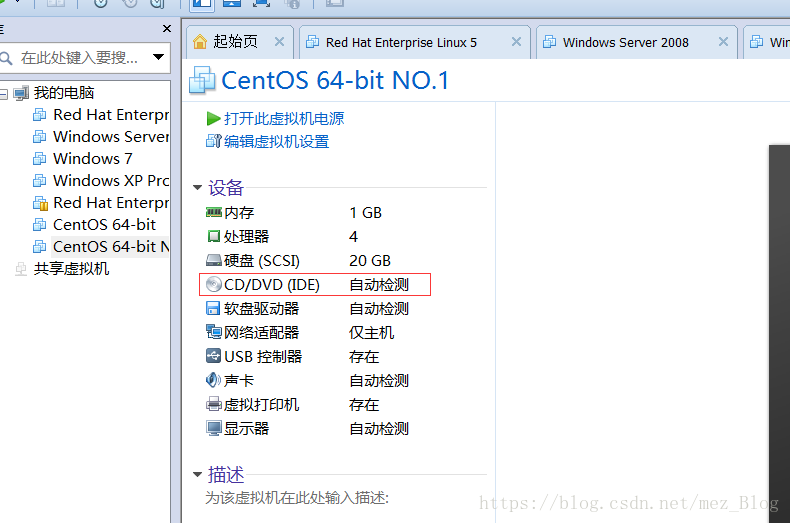
Task: Open the library search dropdown arrow
Action: pos(158,57)
